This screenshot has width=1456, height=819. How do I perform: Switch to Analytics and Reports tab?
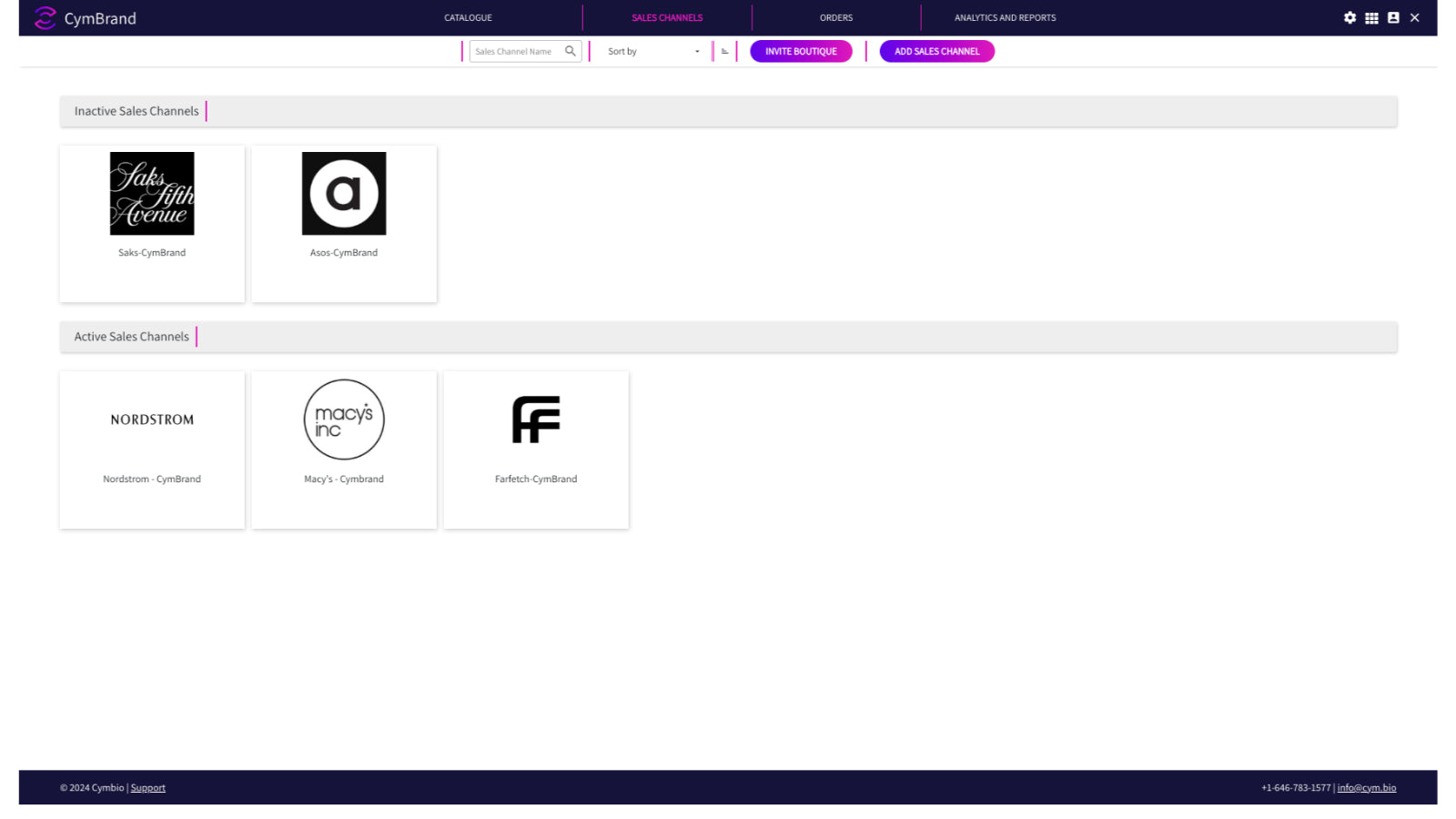[x=1006, y=17]
